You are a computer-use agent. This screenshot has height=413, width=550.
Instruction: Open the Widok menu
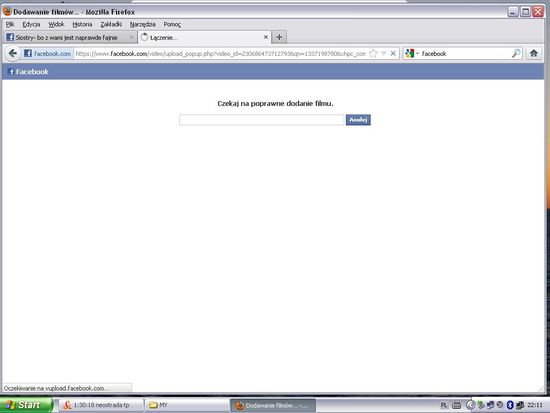(56, 24)
